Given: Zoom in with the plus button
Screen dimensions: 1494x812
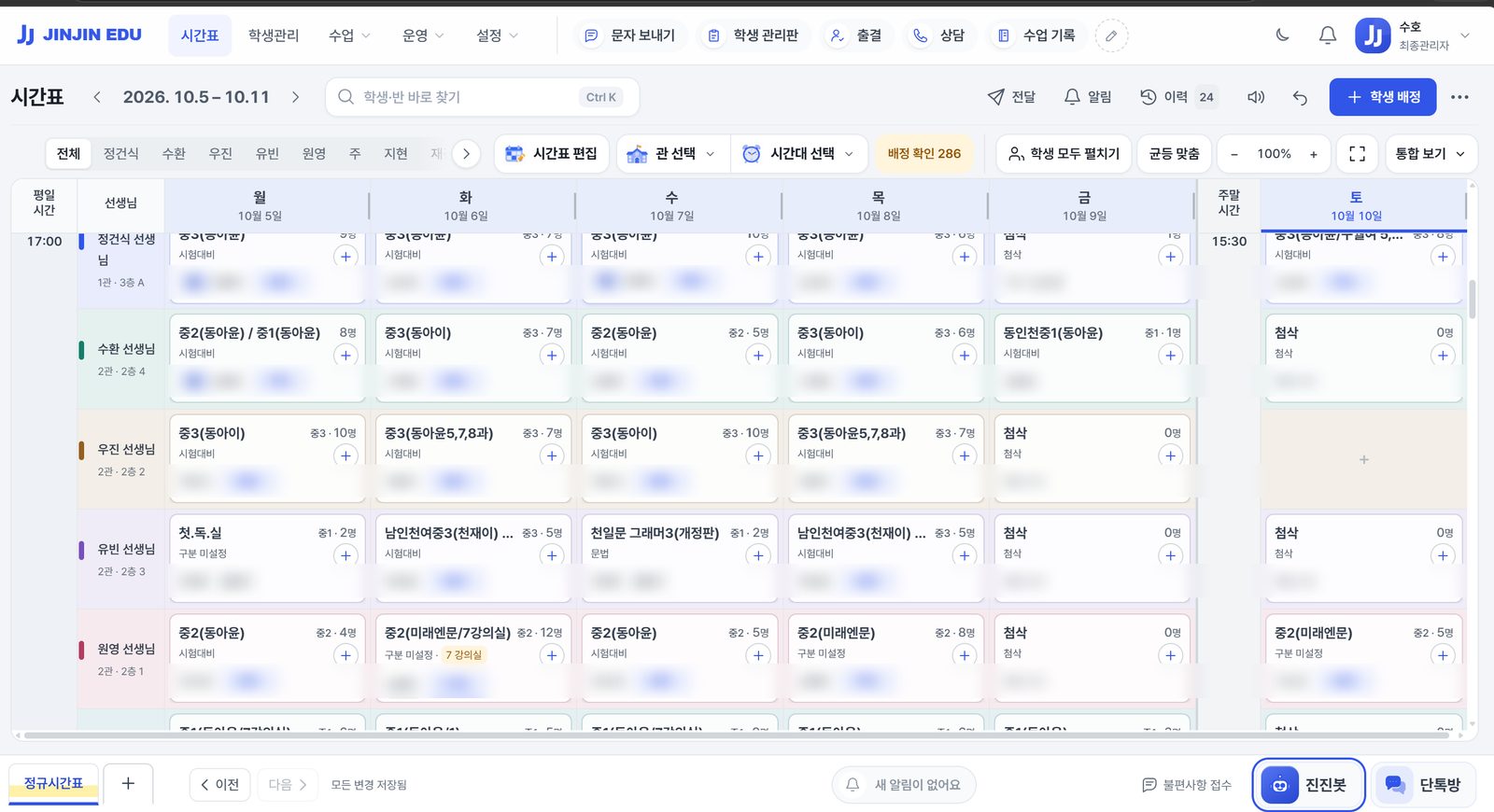Looking at the screenshot, I should pyautogui.click(x=1313, y=154).
